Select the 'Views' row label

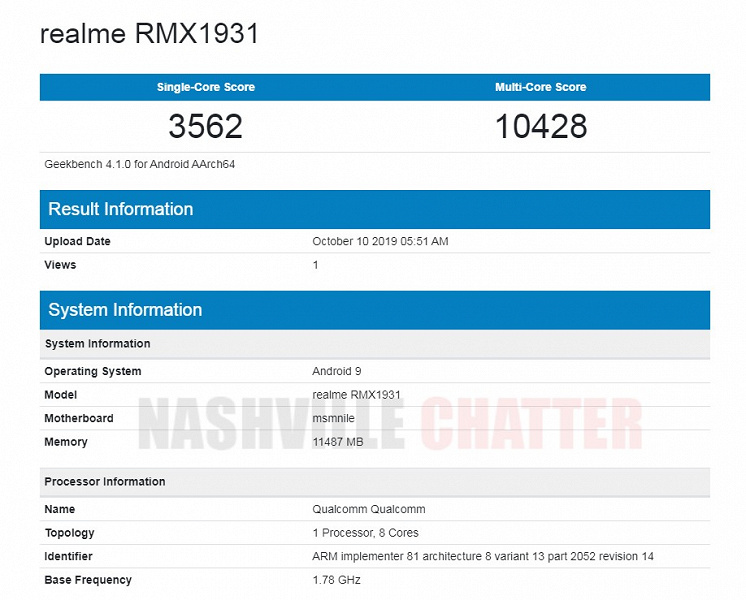coord(60,265)
